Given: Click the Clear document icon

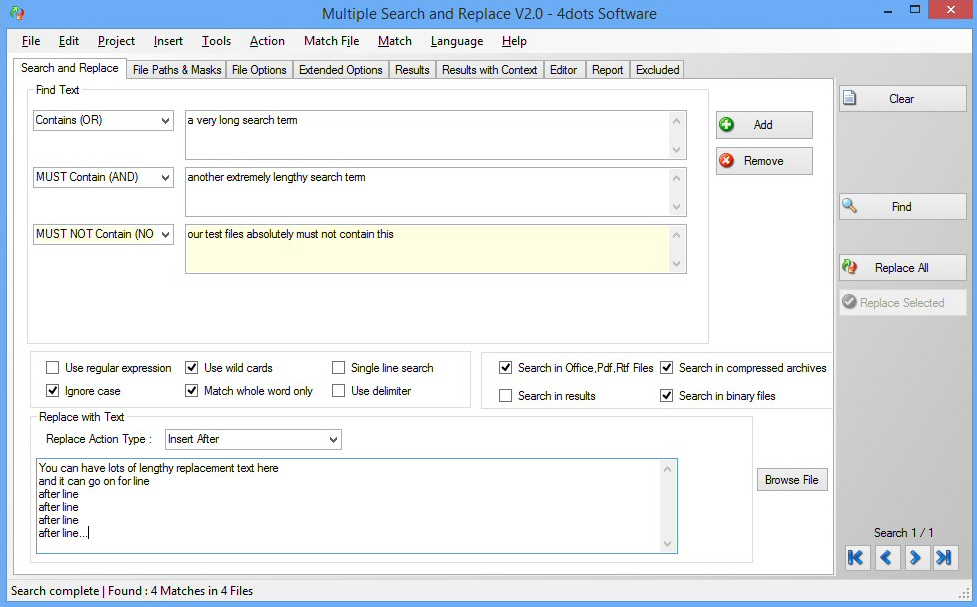Looking at the screenshot, I should pyautogui.click(x=851, y=98).
